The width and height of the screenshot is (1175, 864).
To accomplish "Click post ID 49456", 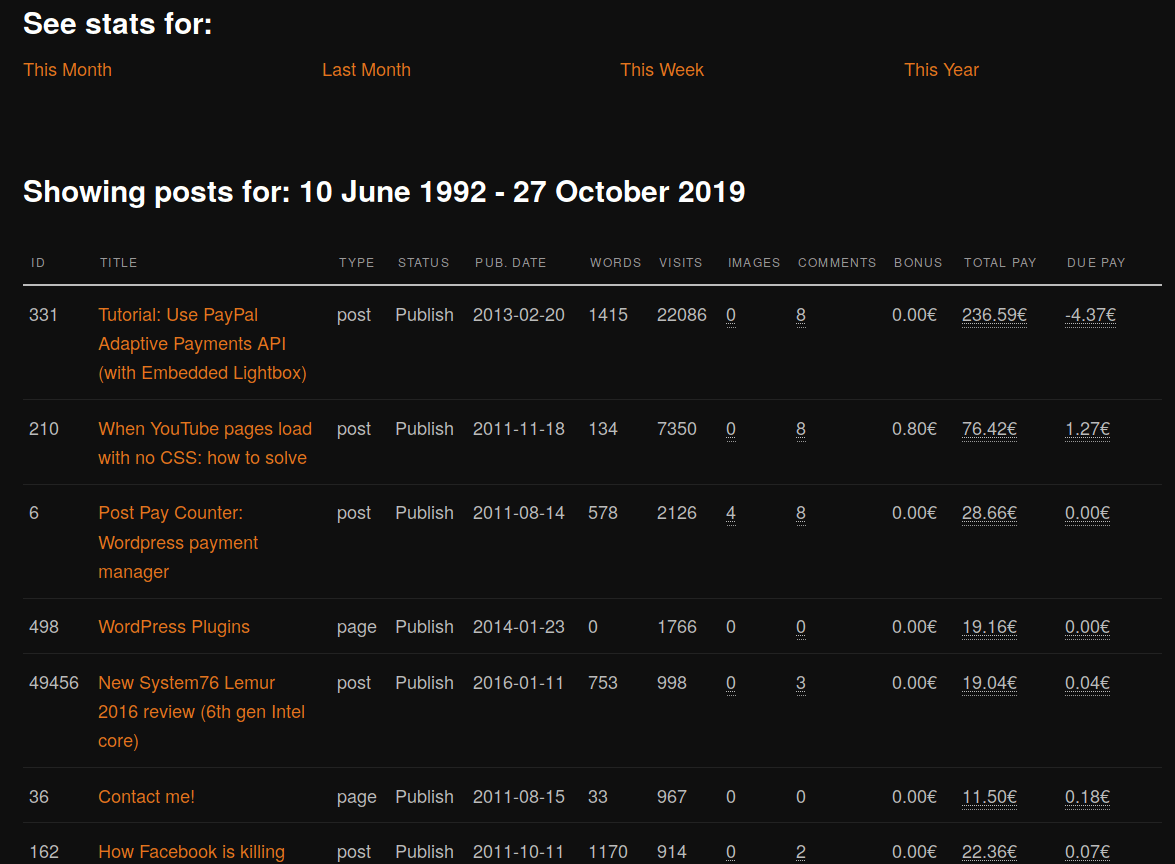I will click(54, 683).
